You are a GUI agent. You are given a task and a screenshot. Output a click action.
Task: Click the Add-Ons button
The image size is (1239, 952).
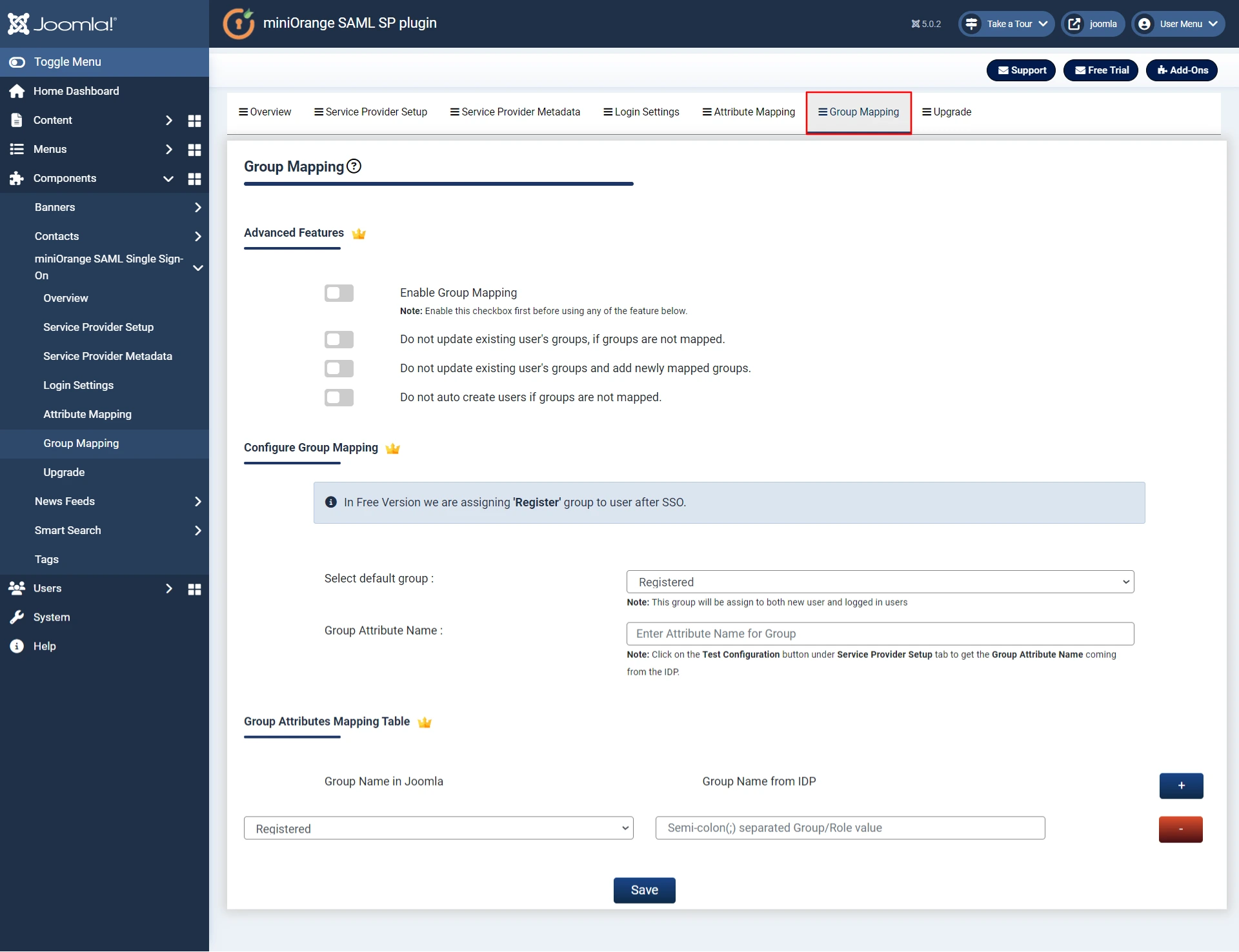(1182, 70)
